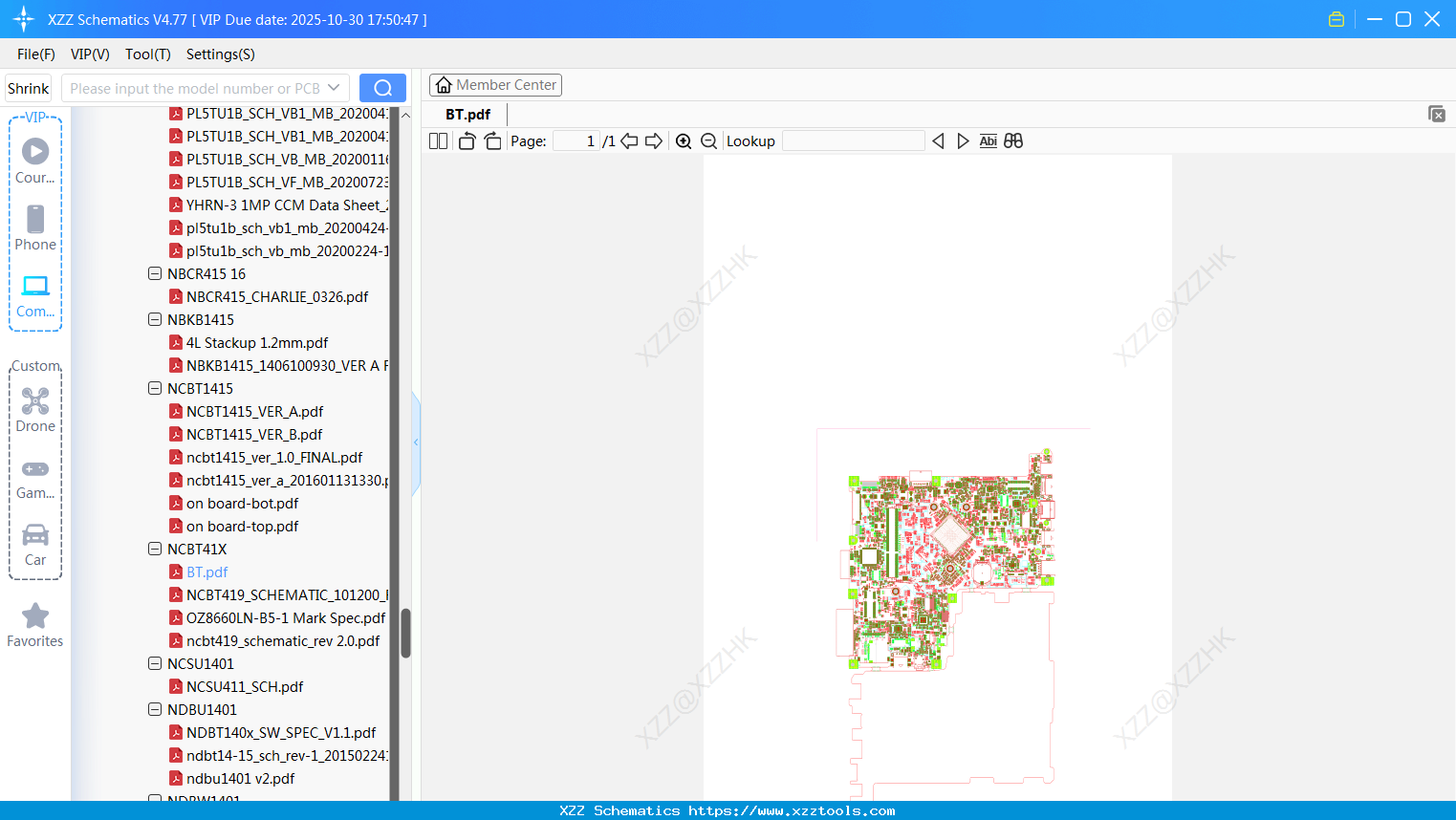Collapse the NBKB1415 folder
Viewport: 1456px width, 820px height.
click(155, 319)
